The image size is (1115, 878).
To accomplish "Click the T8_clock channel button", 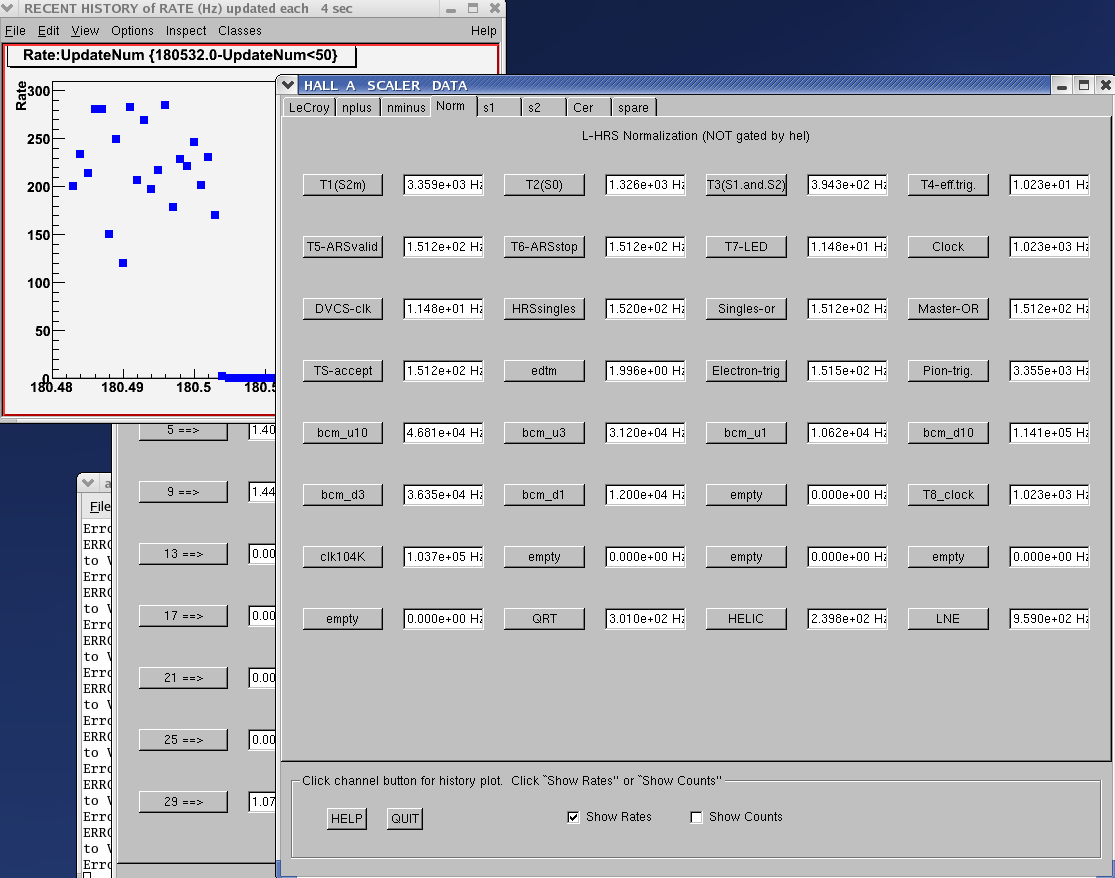I will click(x=948, y=495).
